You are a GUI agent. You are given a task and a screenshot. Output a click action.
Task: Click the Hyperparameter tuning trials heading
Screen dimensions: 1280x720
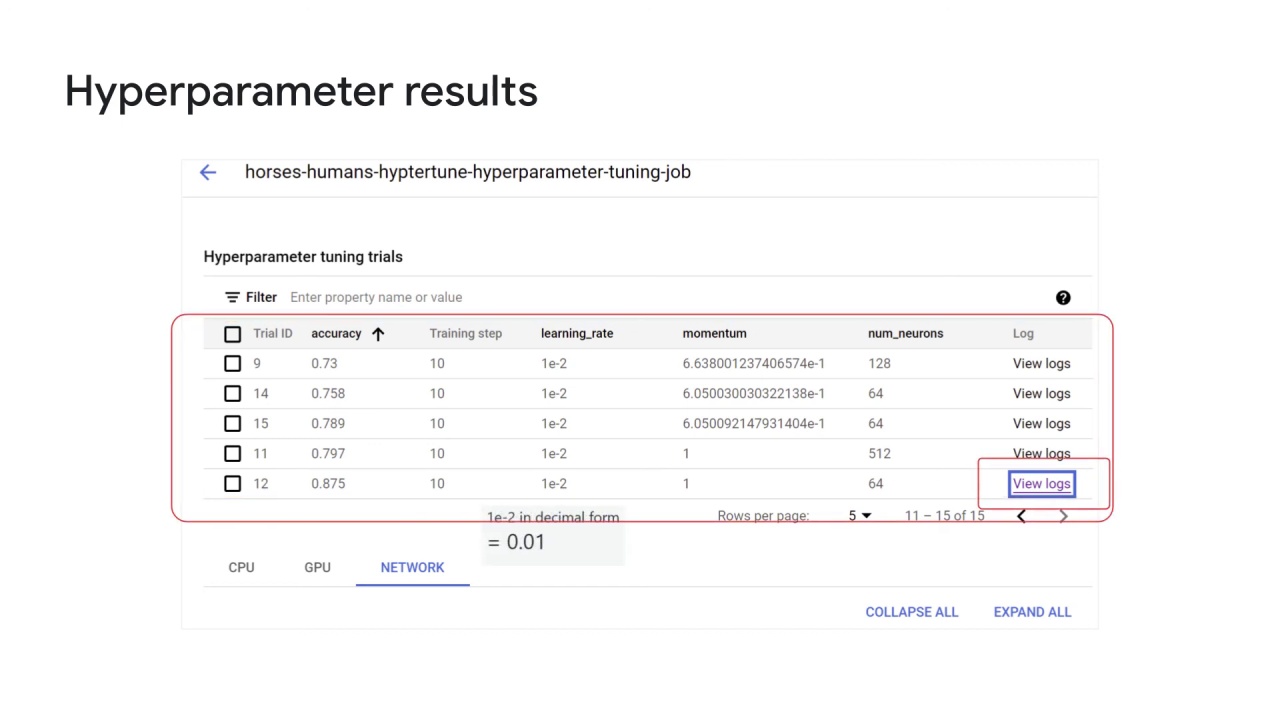click(303, 257)
